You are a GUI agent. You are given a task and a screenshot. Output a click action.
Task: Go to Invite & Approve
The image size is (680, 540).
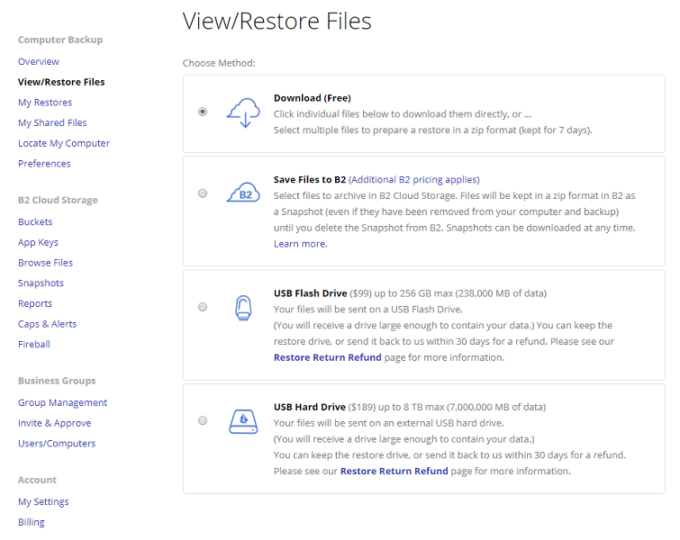pos(55,423)
